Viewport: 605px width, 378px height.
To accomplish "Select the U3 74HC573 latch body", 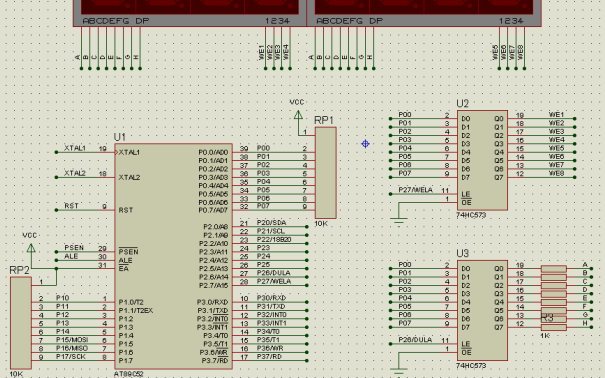I will point(482,310).
